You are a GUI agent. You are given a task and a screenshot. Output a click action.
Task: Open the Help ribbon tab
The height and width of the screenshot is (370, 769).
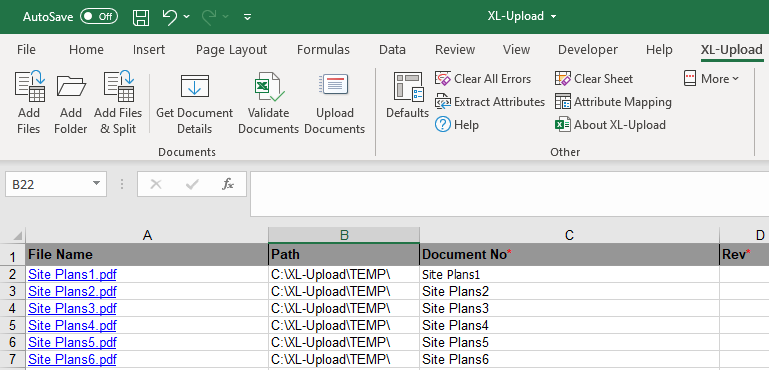659,50
